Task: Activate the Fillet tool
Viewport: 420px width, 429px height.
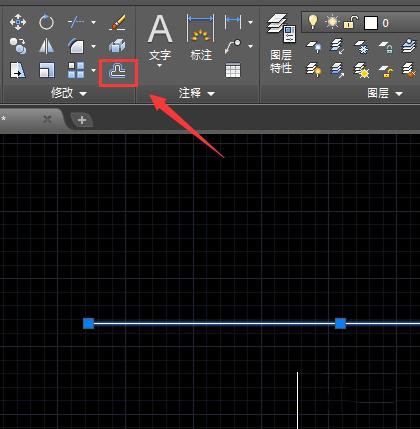Action: (76, 46)
